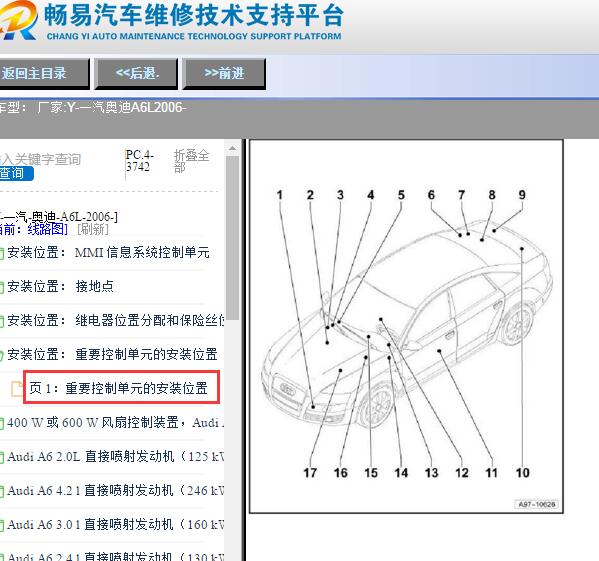Viewport: 599px width, 561px height.
Task: Click the tree panel scrollbar thumb
Action: click(232, 238)
